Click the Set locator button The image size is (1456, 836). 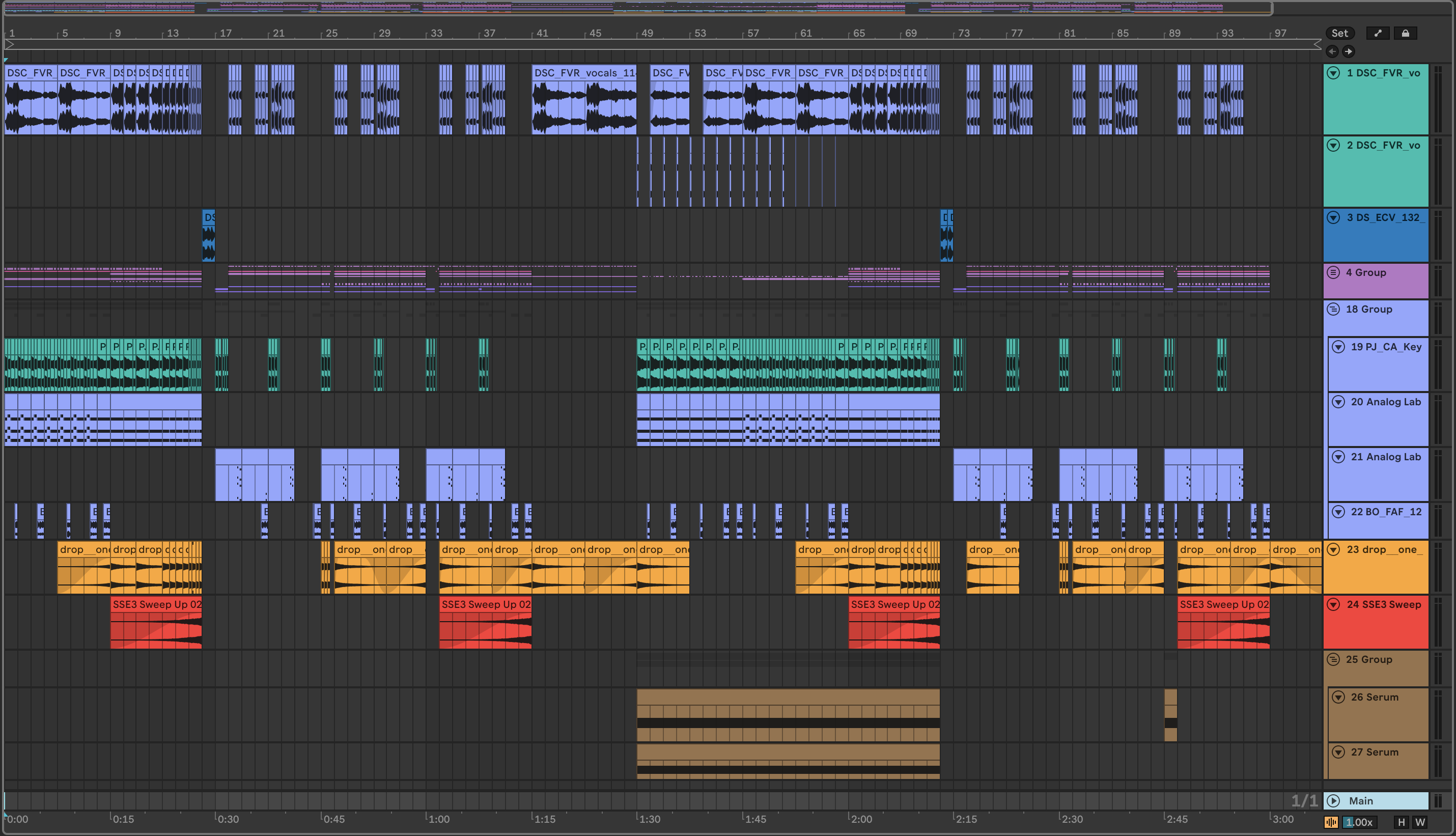pos(1339,33)
